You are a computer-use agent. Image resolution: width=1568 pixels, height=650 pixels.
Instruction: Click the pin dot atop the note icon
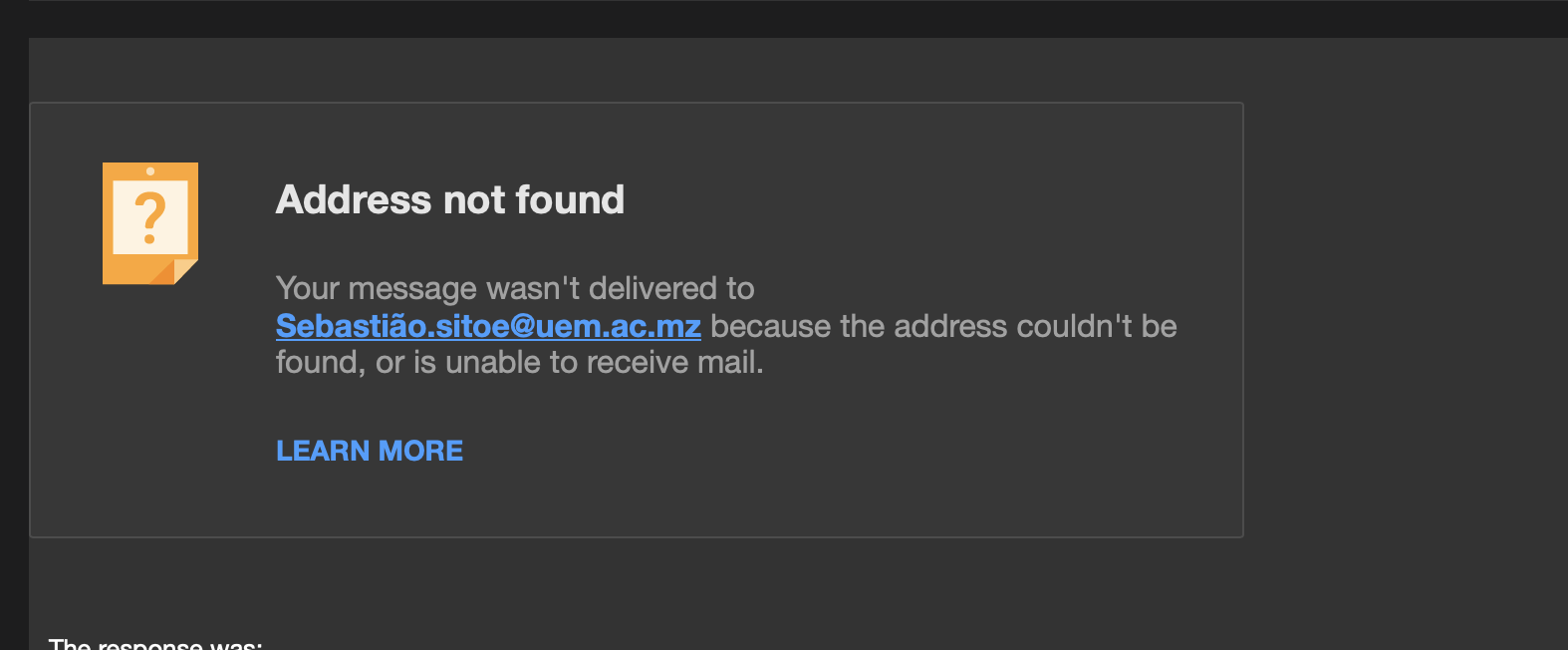click(x=150, y=171)
